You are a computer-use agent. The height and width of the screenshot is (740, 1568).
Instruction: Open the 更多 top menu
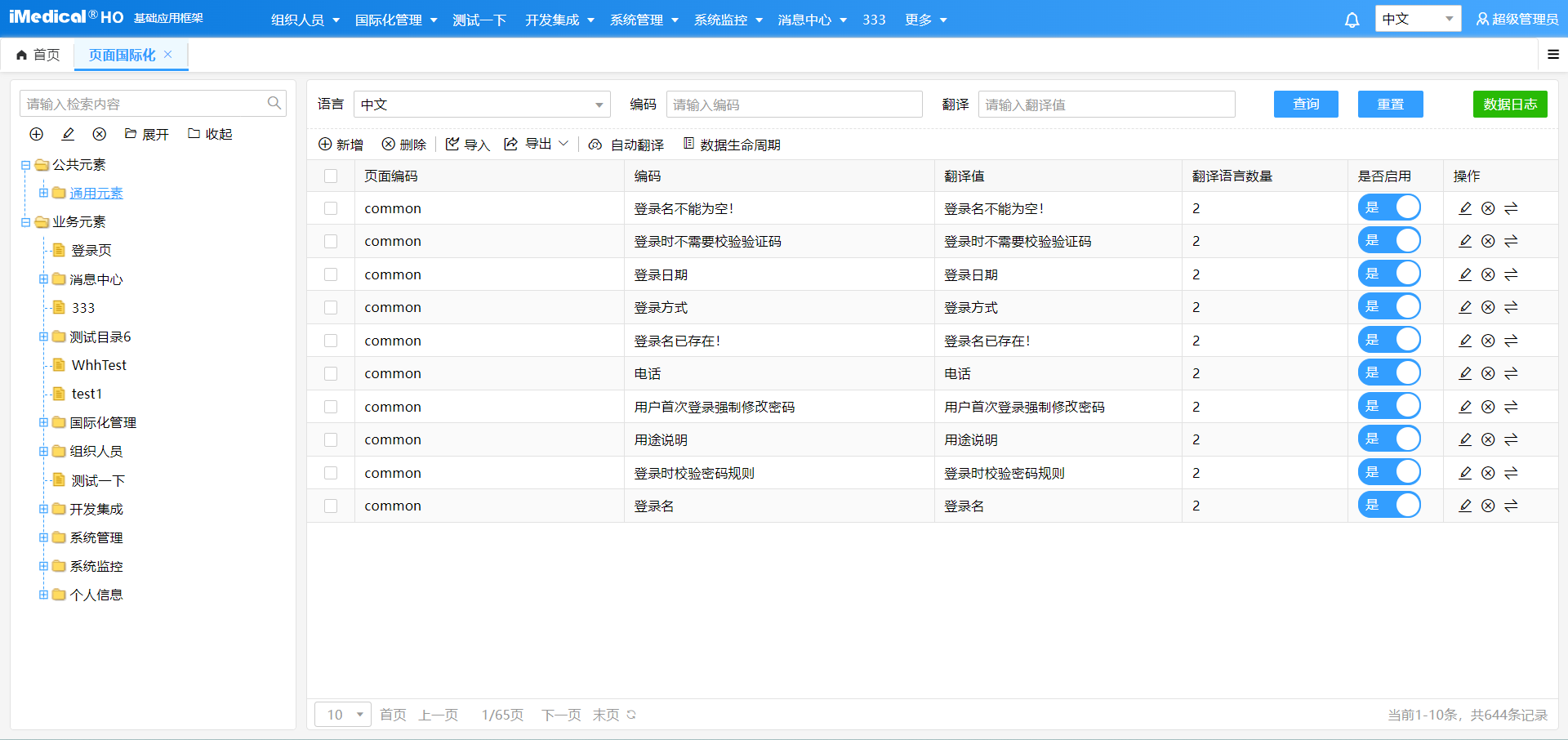pos(926,20)
